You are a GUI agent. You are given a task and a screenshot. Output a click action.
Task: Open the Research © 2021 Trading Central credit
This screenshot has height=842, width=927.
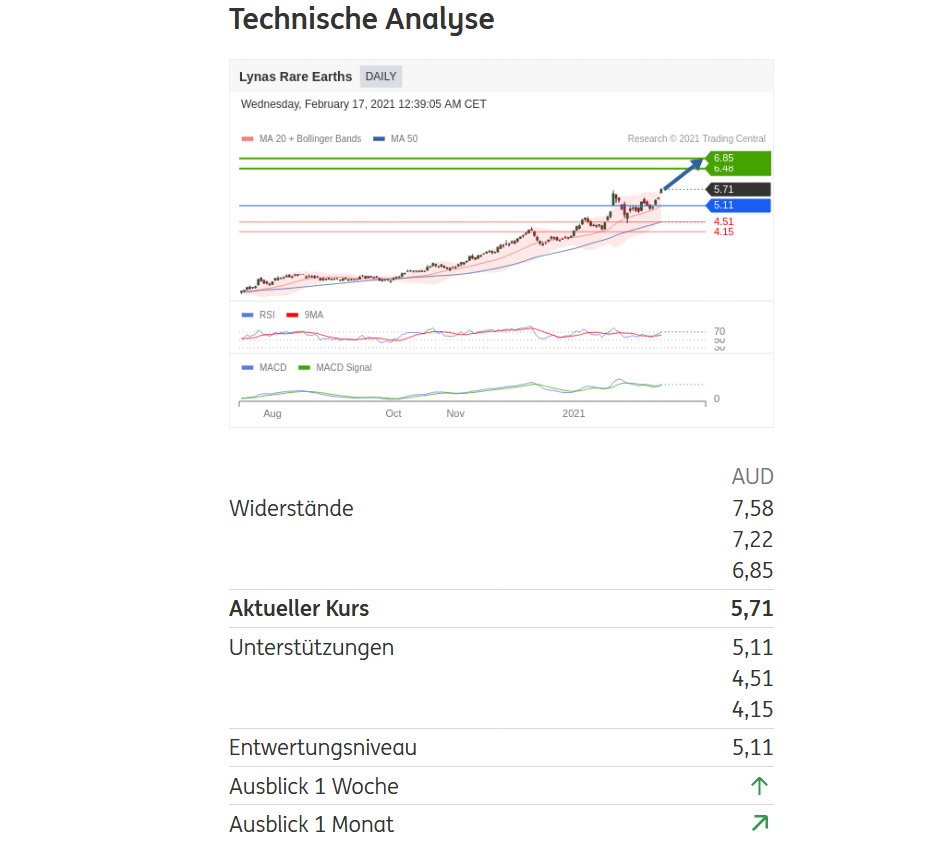pos(696,139)
